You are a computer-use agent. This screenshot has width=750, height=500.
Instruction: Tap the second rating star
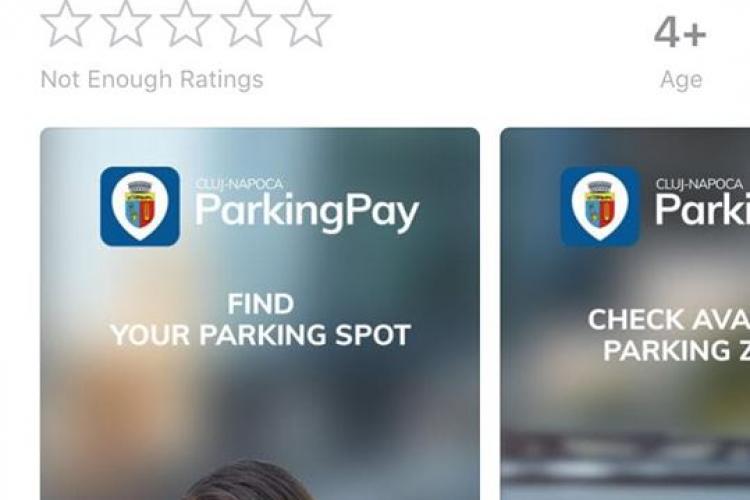point(125,24)
